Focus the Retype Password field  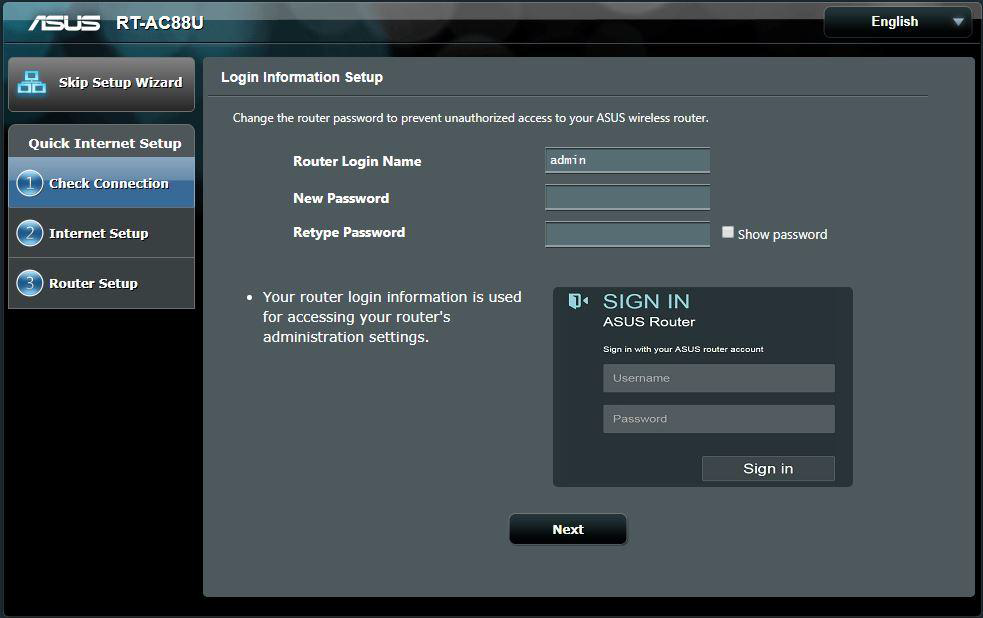pyautogui.click(x=628, y=234)
